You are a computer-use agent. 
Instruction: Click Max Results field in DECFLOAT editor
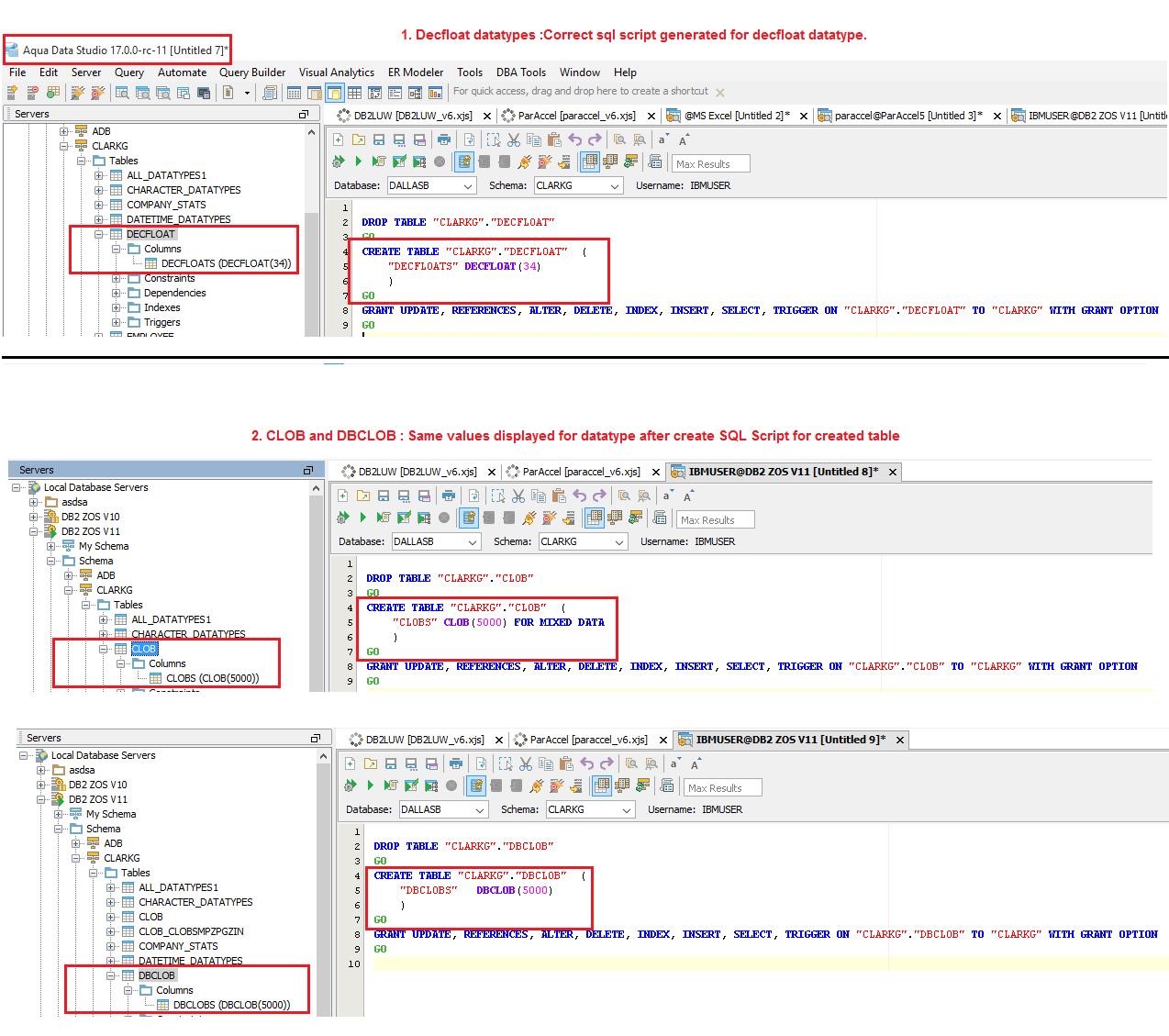click(711, 164)
